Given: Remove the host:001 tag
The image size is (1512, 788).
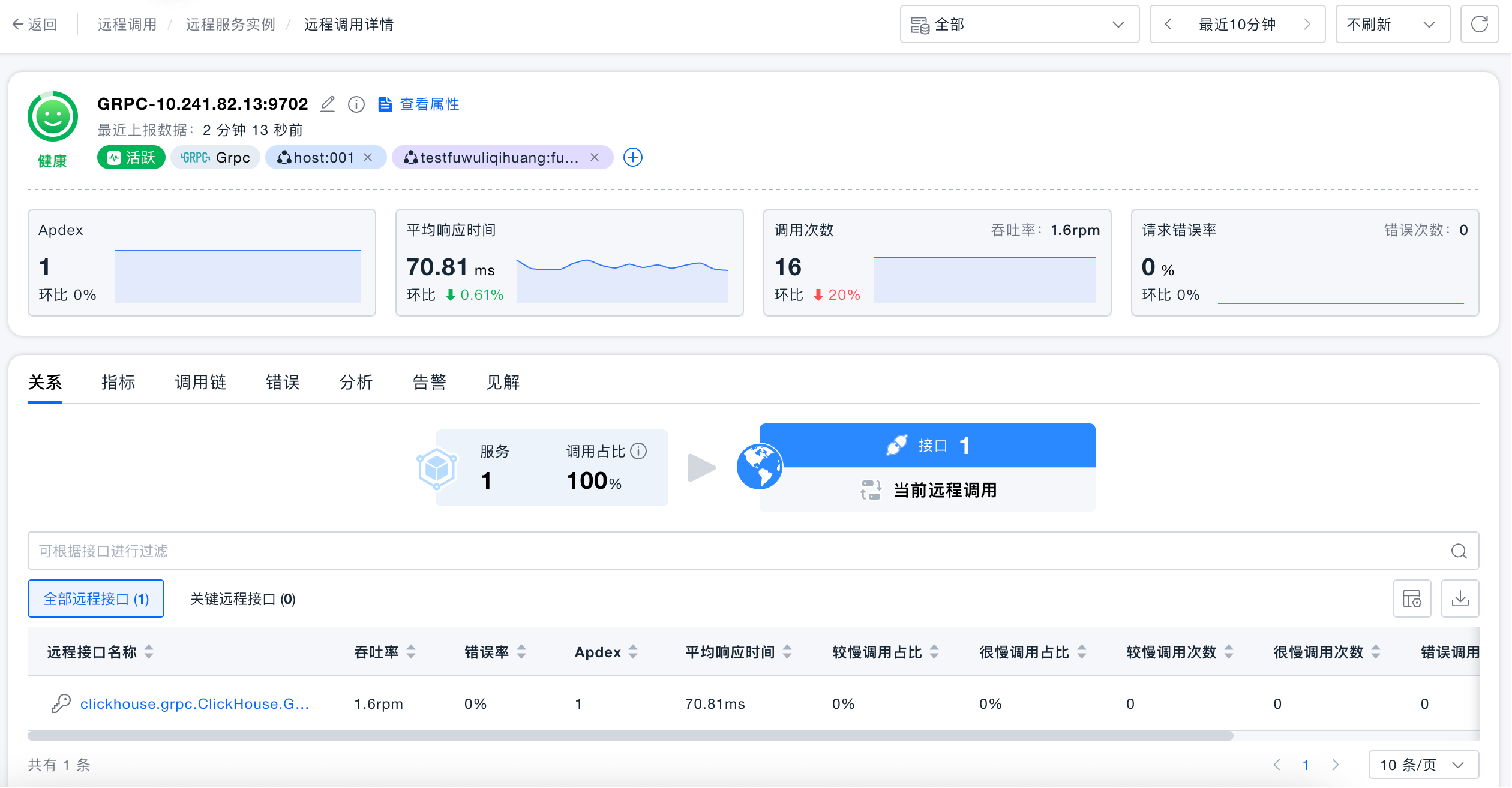Looking at the screenshot, I should 368,157.
